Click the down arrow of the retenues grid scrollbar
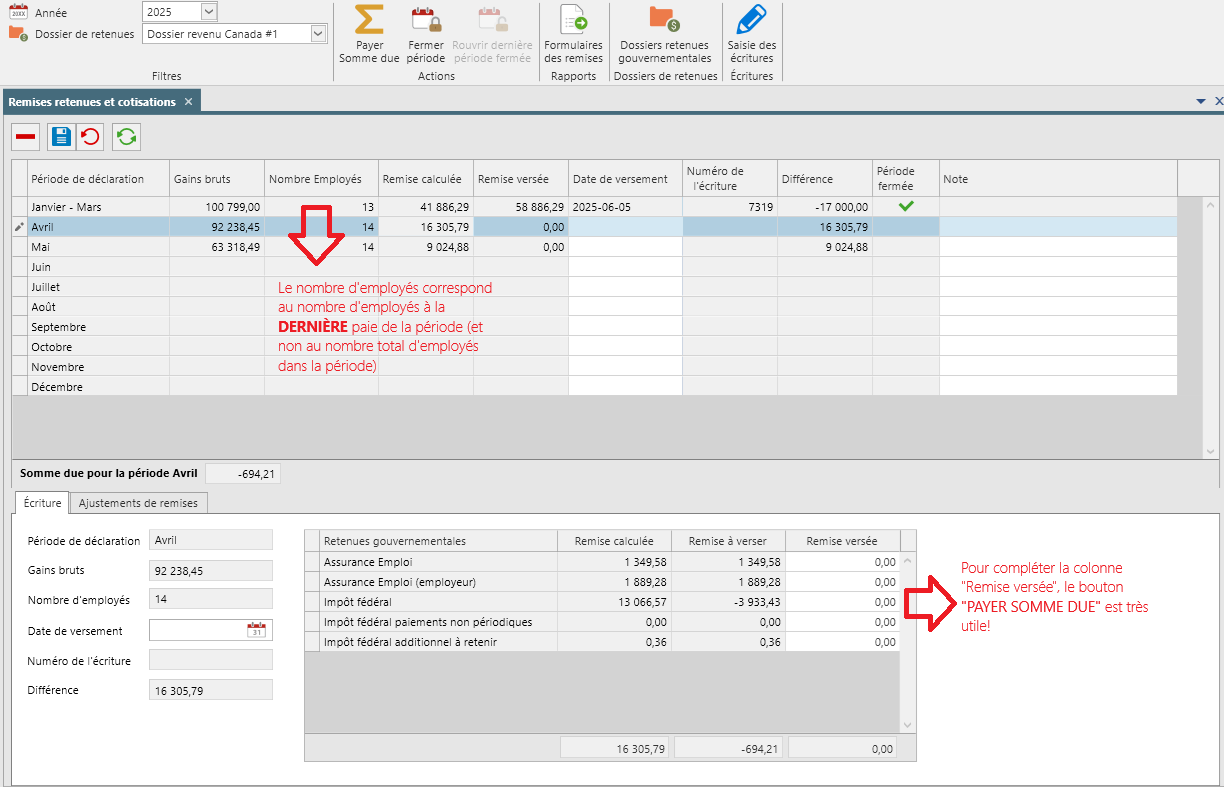This screenshot has width=1224, height=787. (x=908, y=725)
